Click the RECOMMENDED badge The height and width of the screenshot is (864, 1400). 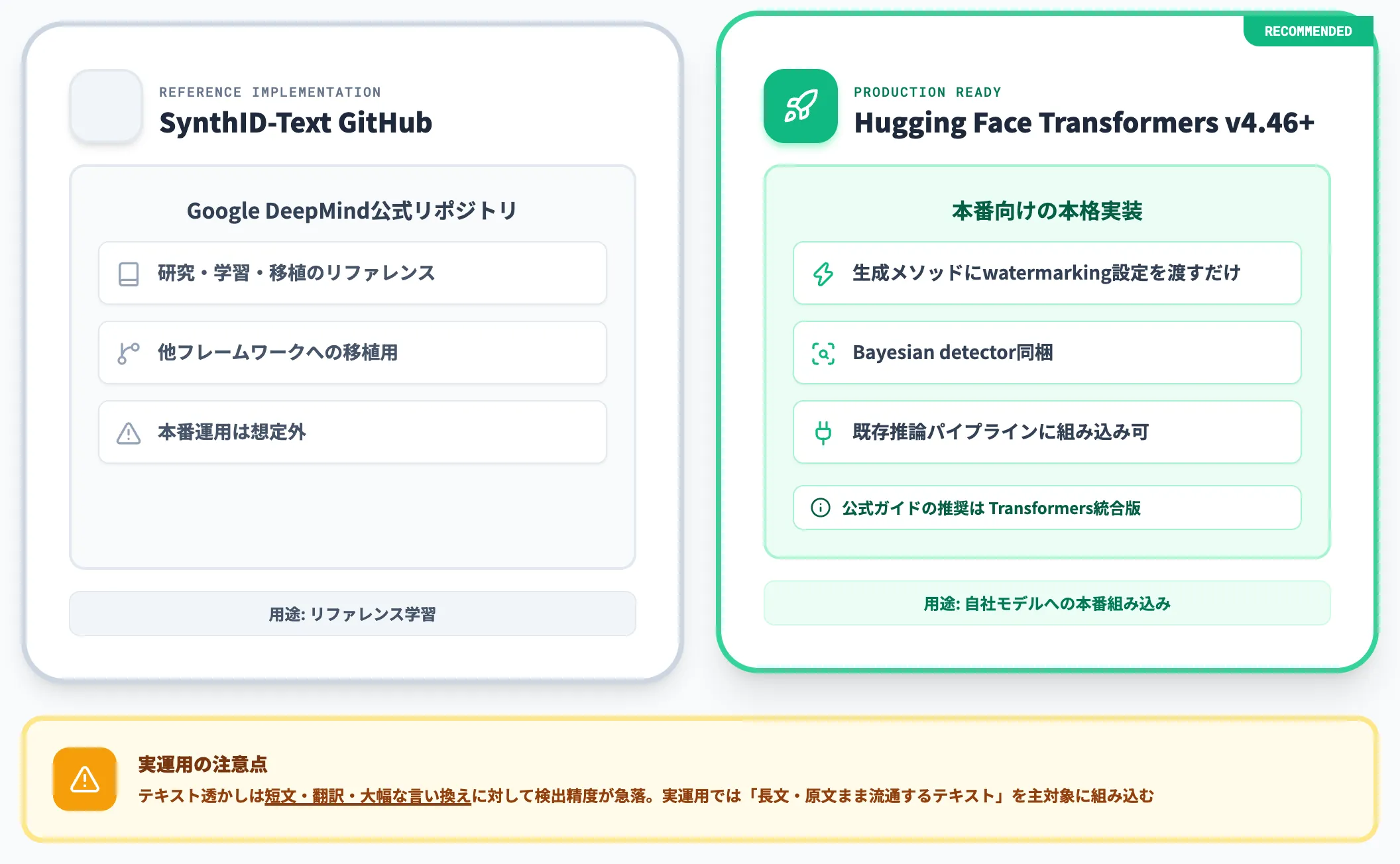click(x=1308, y=31)
